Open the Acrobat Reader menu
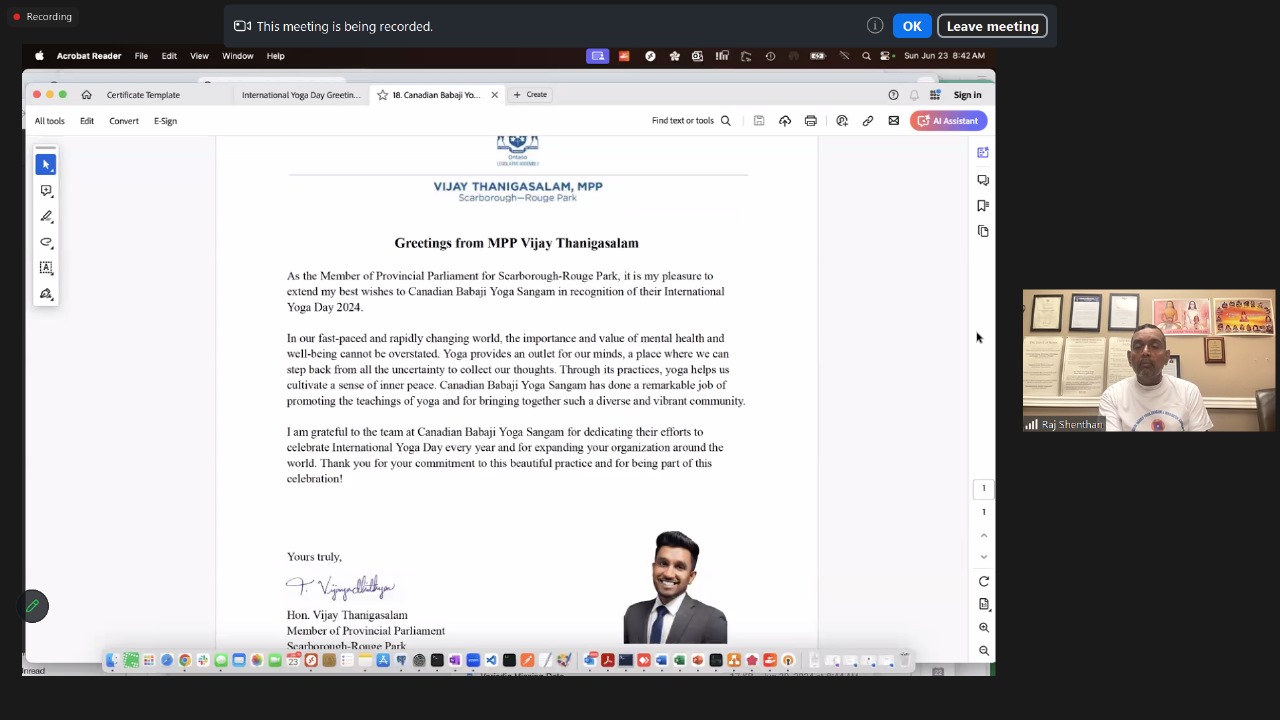Image resolution: width=1280 pixels, height=720 pixels. tap(89, 56)
